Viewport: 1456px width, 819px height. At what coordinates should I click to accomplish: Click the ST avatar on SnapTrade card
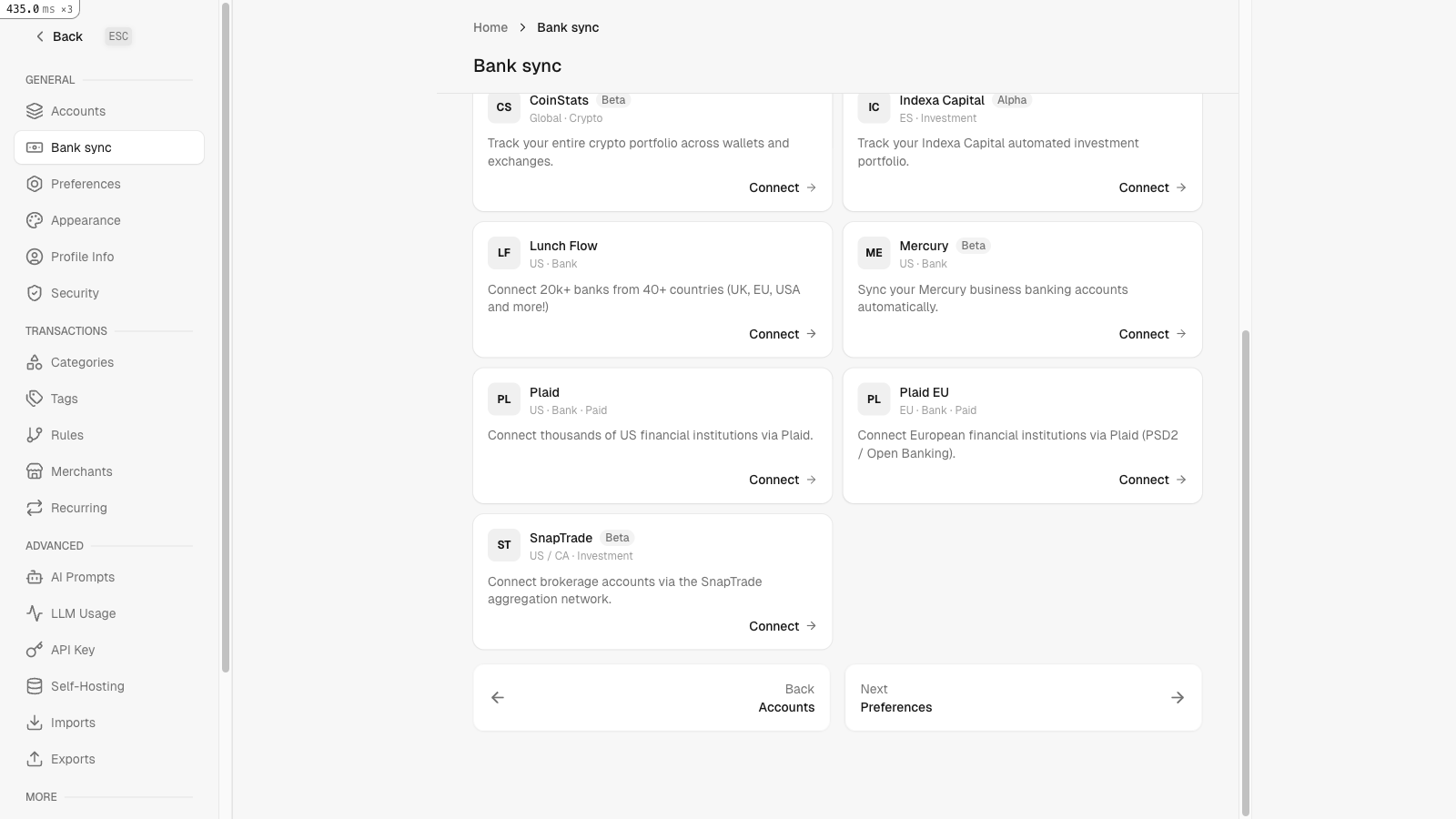point(504,545)
